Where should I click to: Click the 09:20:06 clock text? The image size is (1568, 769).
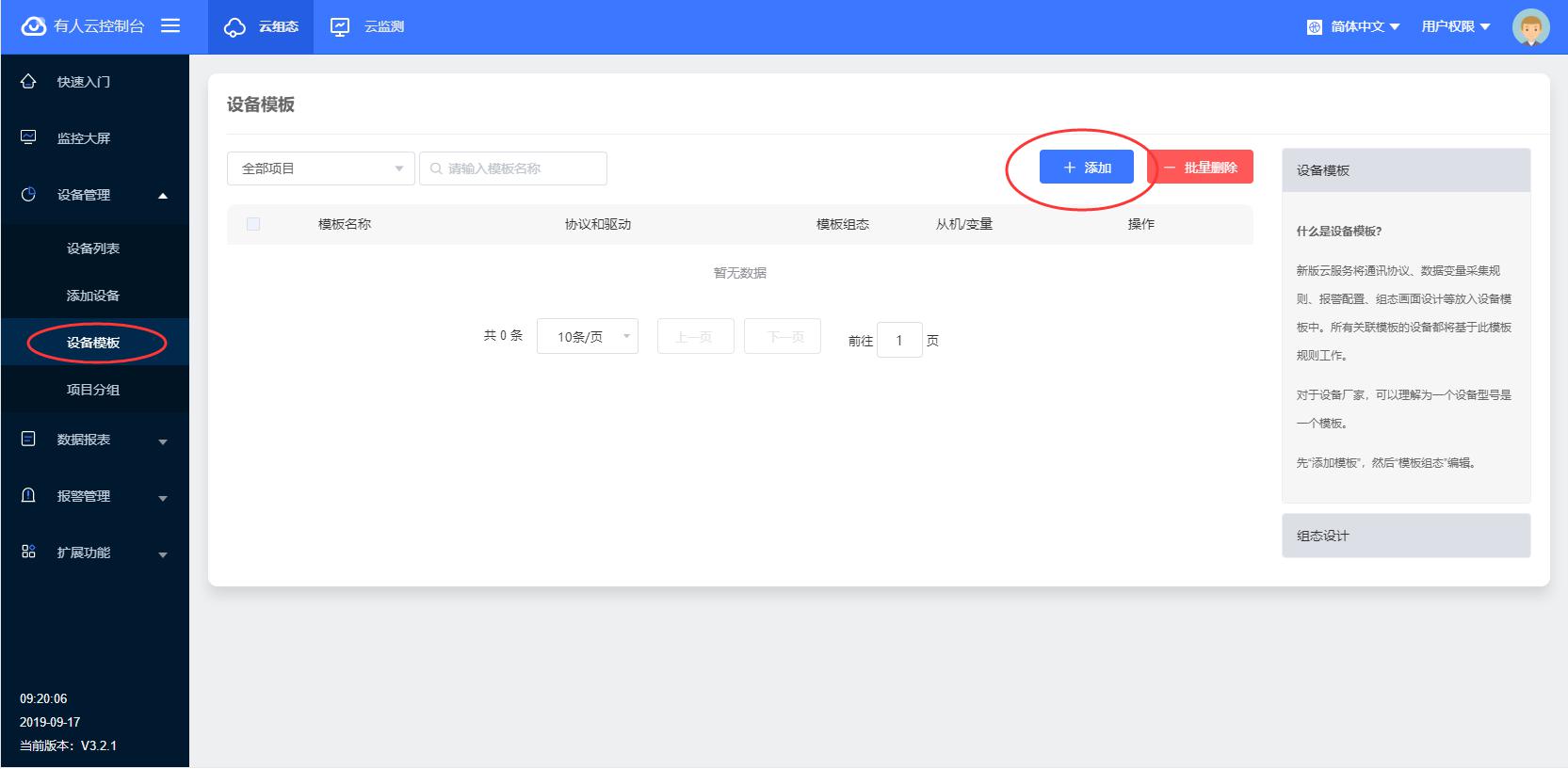[x=43, y=698]
